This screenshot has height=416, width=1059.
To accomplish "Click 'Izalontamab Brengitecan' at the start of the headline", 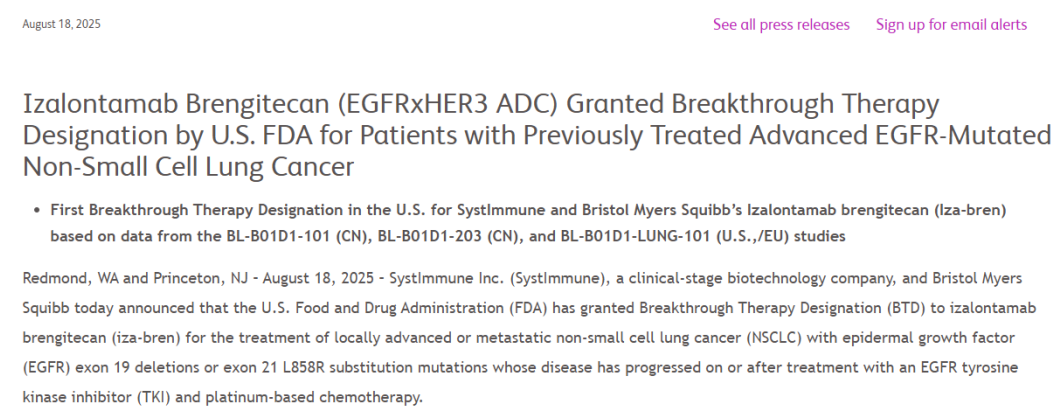I will click(x=175, y=105).
